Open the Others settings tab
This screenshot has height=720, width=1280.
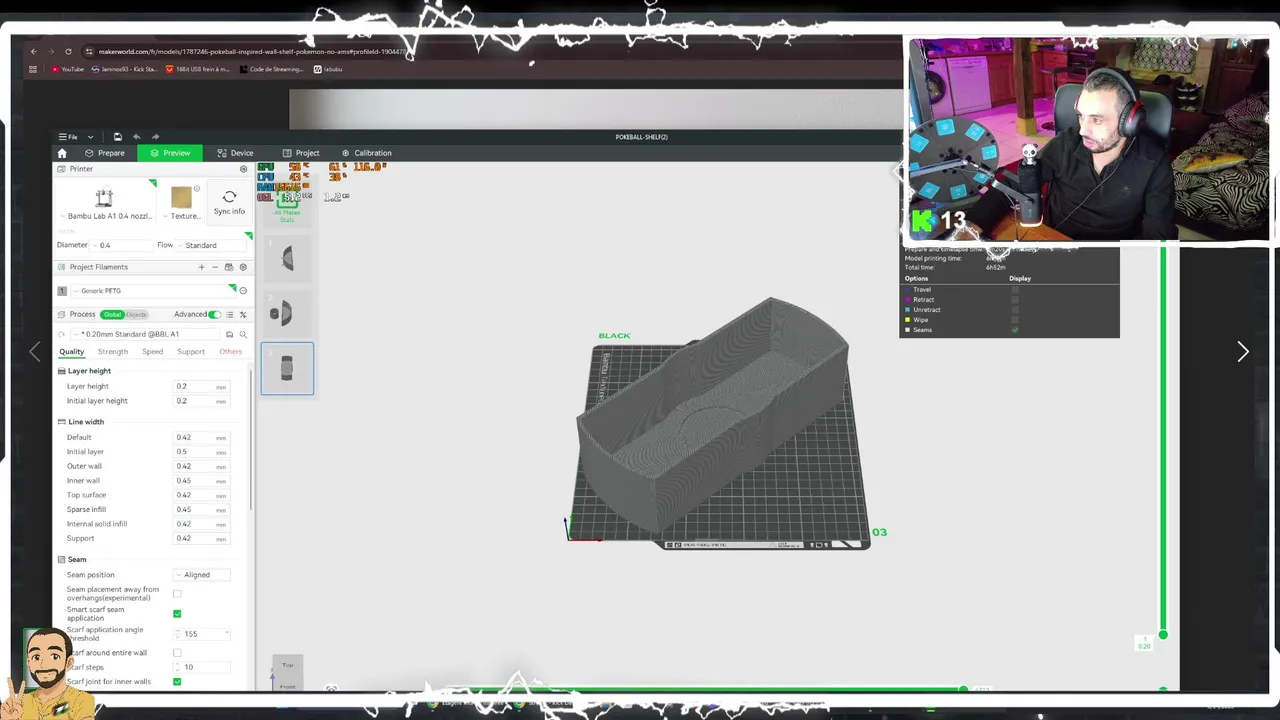[231, 351]
